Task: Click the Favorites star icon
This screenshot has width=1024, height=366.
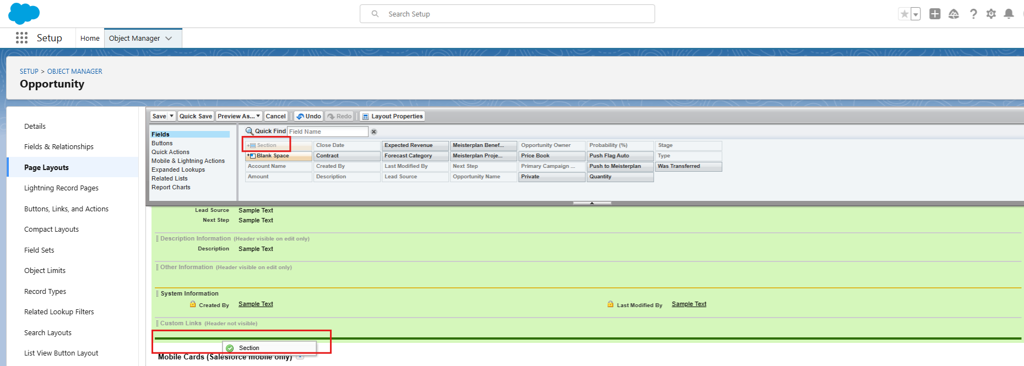Action: click(x=904, y=14)
